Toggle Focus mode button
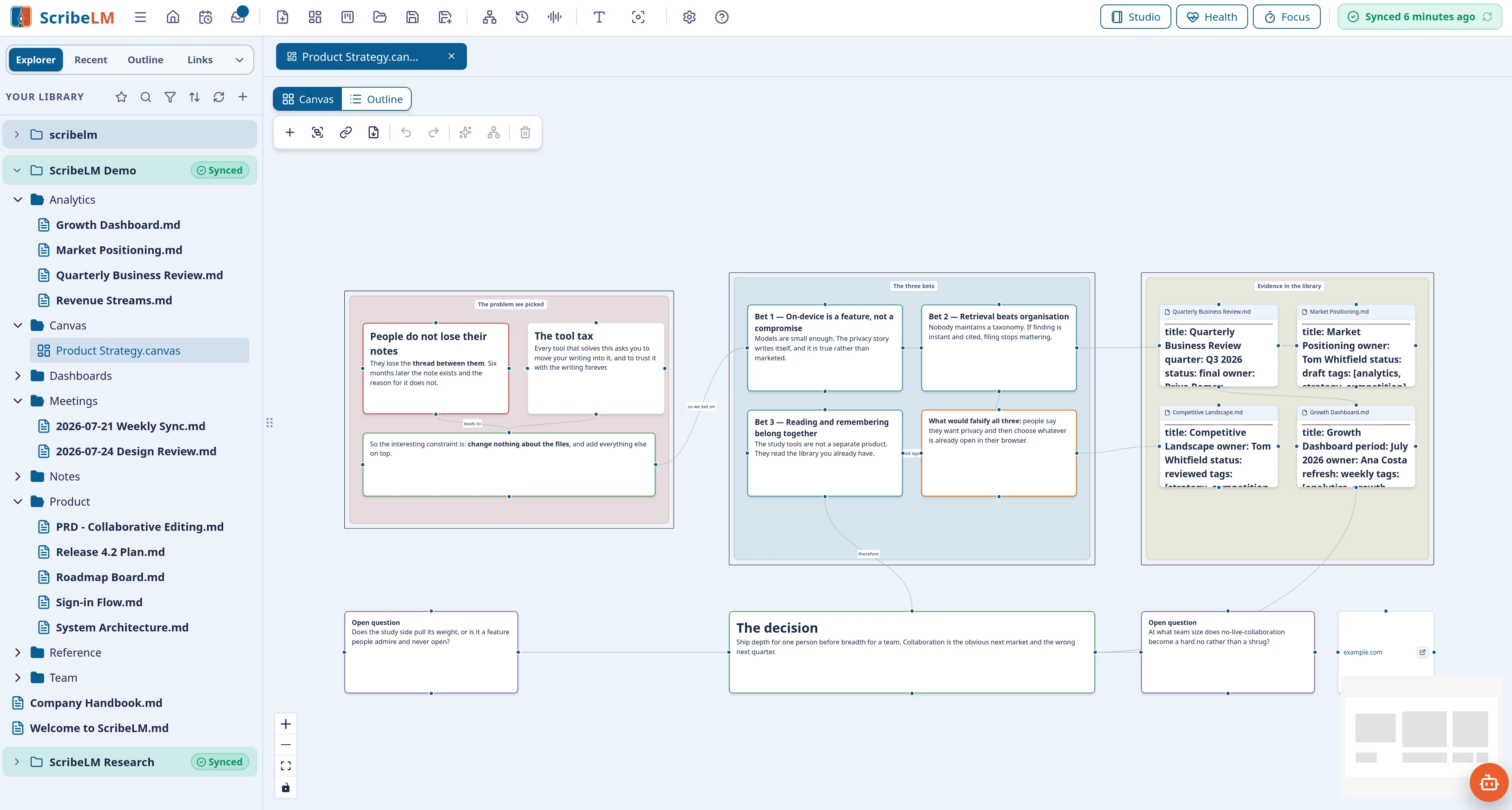This screenshot has height=810, width=1512. point(1286,17)
